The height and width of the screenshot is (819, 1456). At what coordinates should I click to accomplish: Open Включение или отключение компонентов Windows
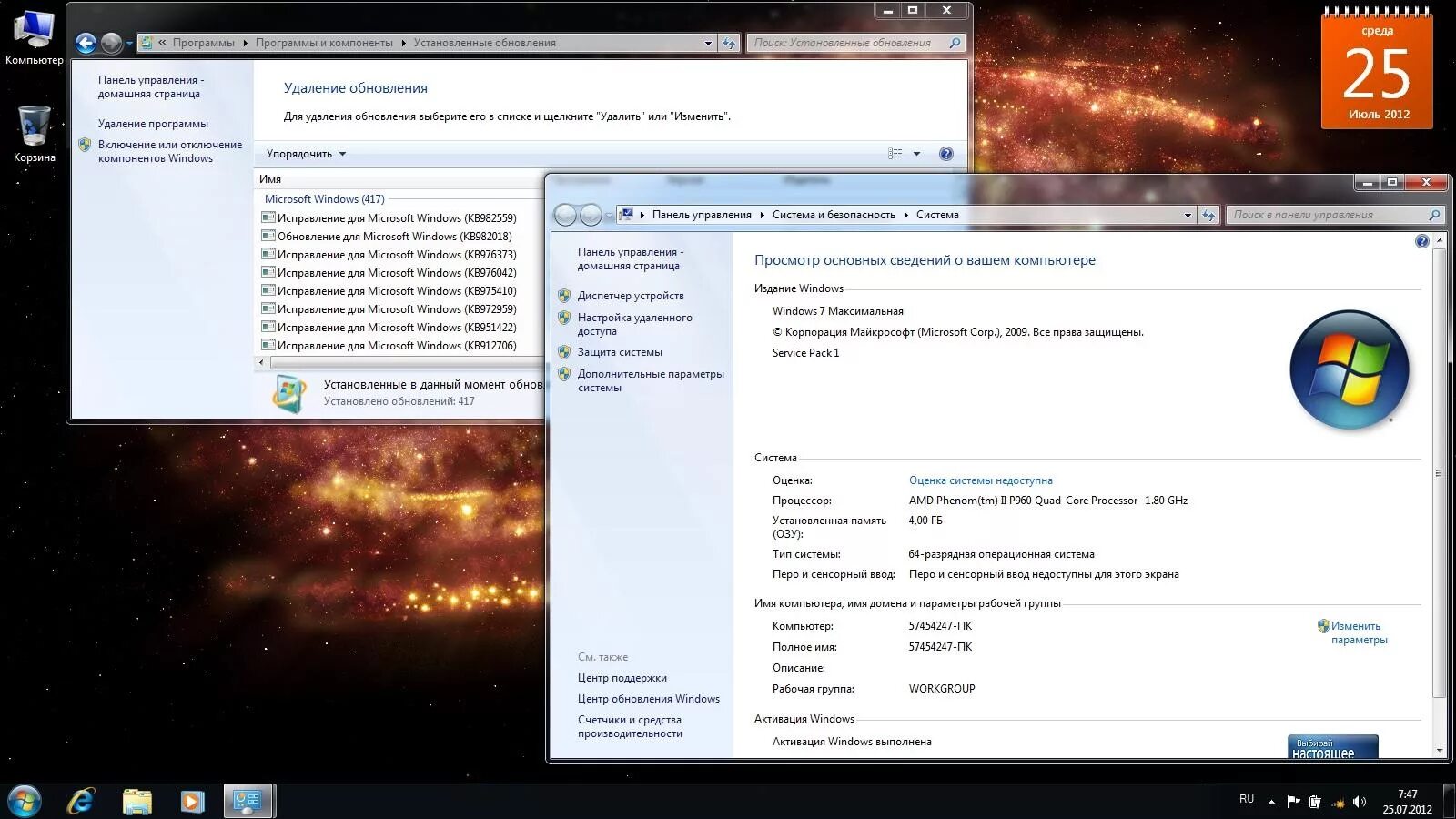tap(170, 151)
